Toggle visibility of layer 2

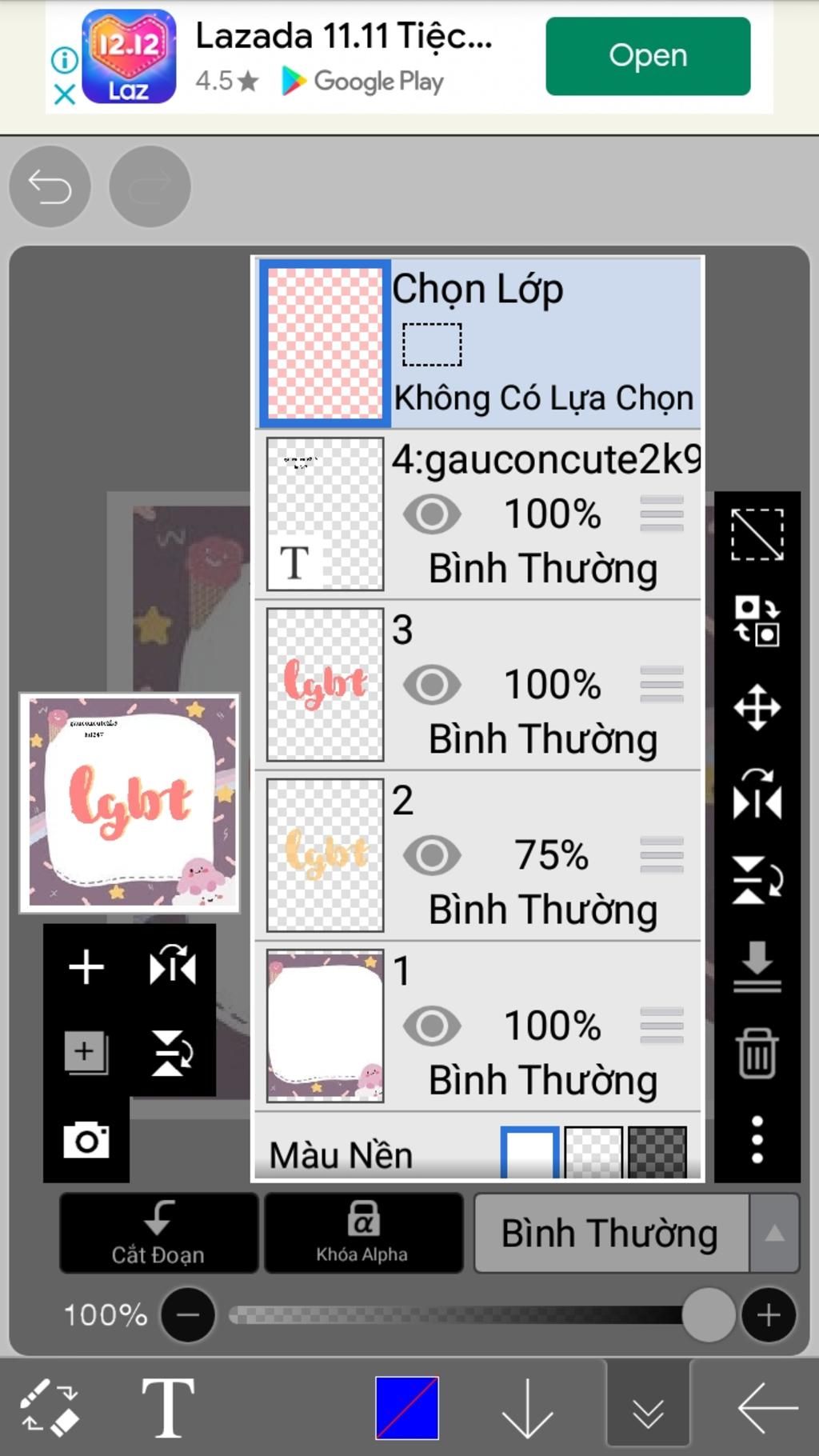432,855
